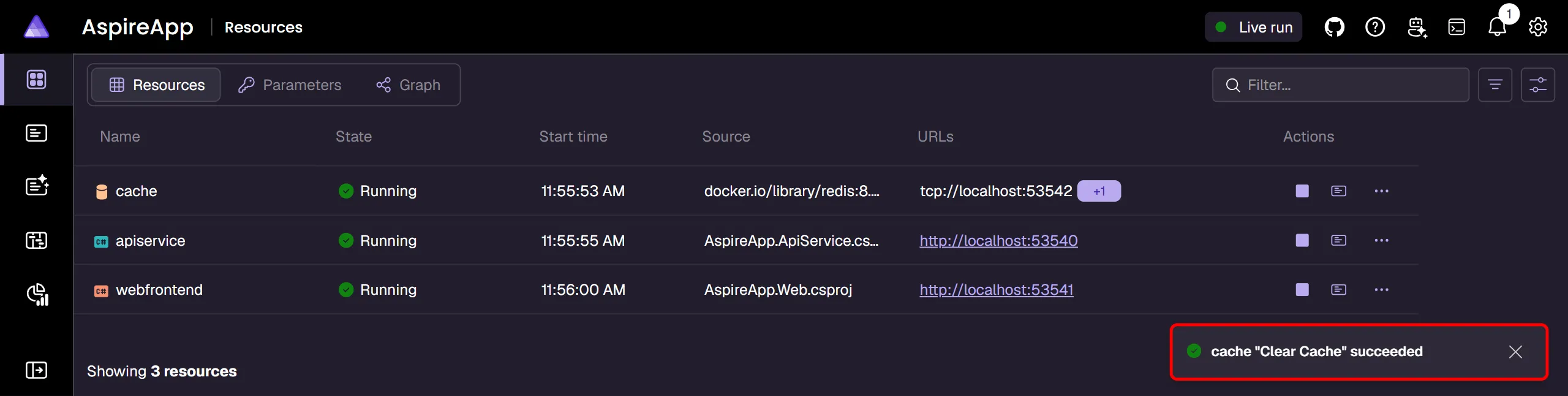
Task: Switch to the Parameters tab
Action: pyautogui.click(x=290, y=85)
